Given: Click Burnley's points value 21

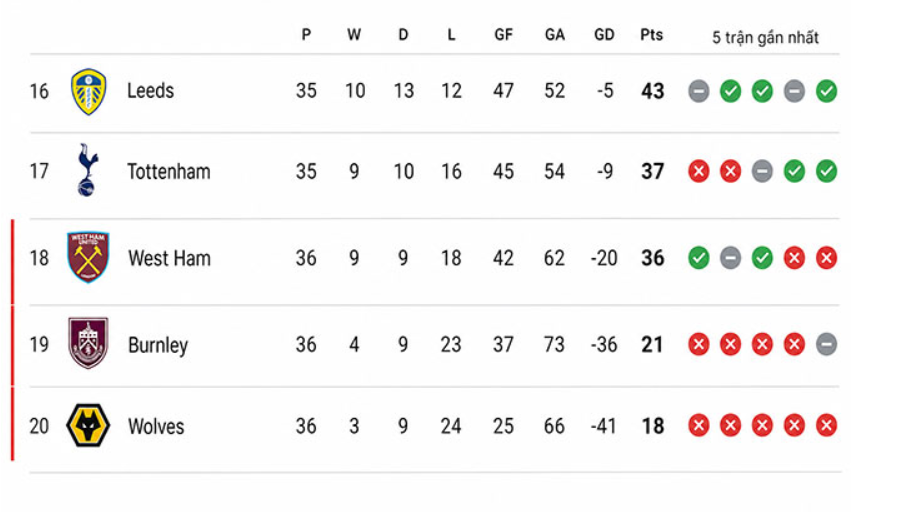Looking at the screenshot, I should (652, 345).
